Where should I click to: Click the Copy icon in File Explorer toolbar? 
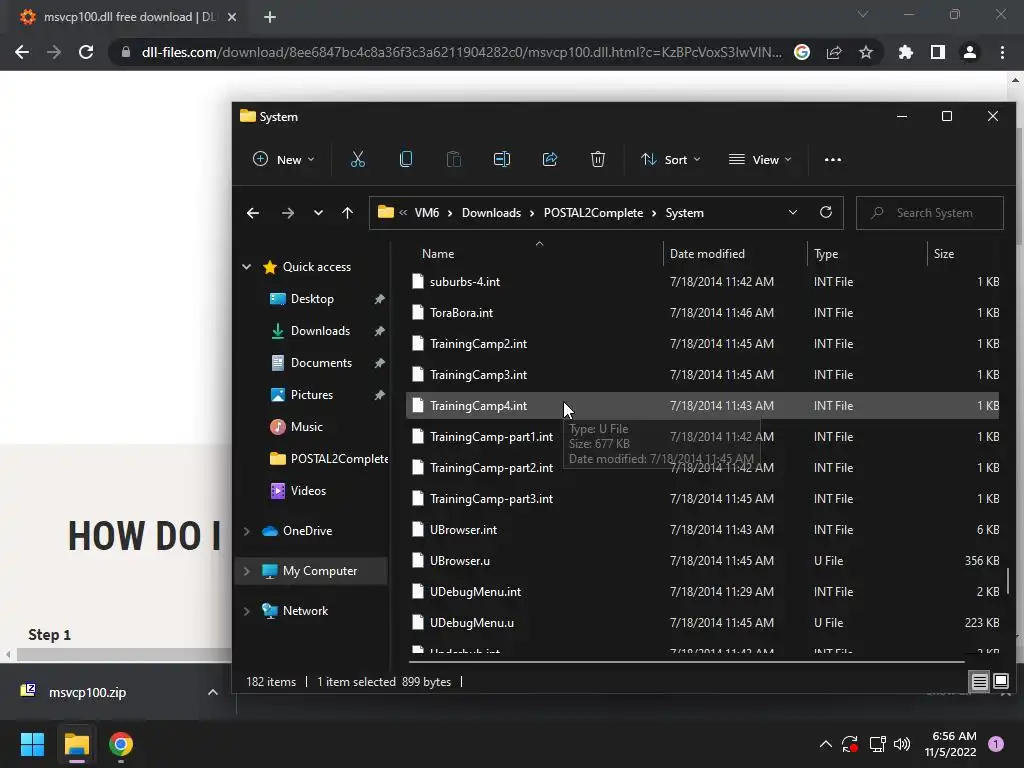click(406, 159)
